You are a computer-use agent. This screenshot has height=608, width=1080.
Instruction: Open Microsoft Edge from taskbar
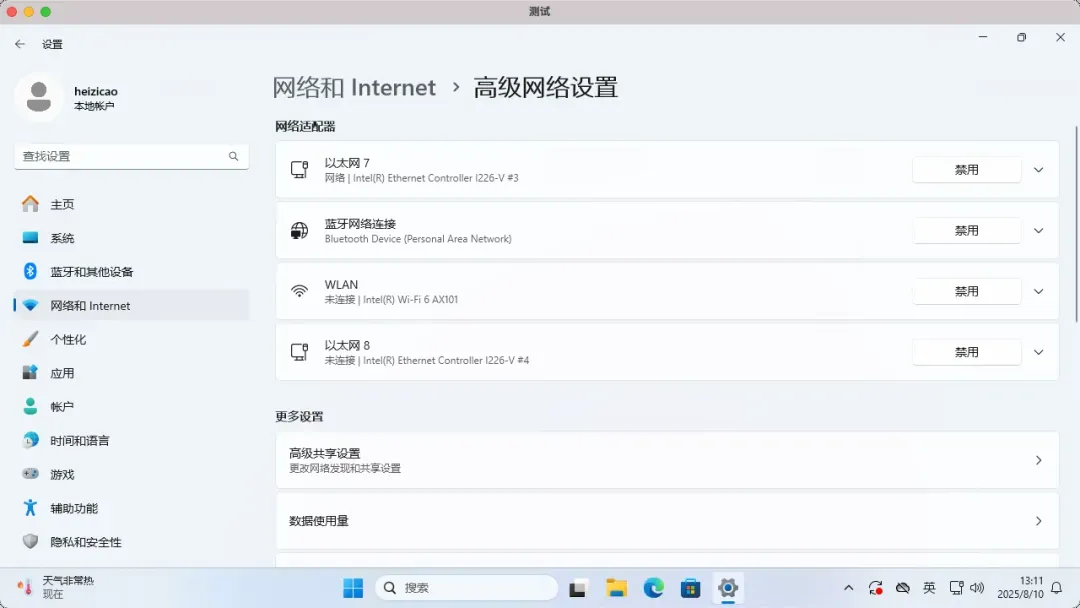[x=653, y=588]
